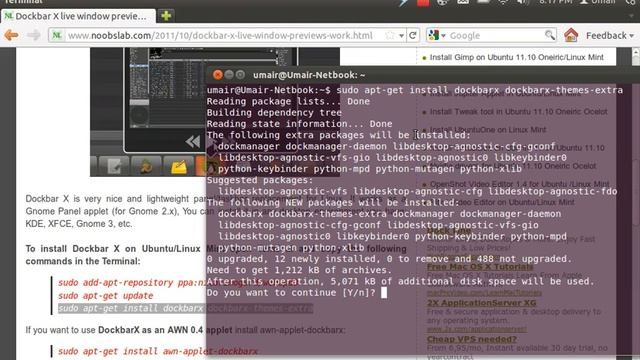Viewport: 640px width, 360px height.
Task: Open the address bar history dropdown arrow
Action: [x=402, y=36]
